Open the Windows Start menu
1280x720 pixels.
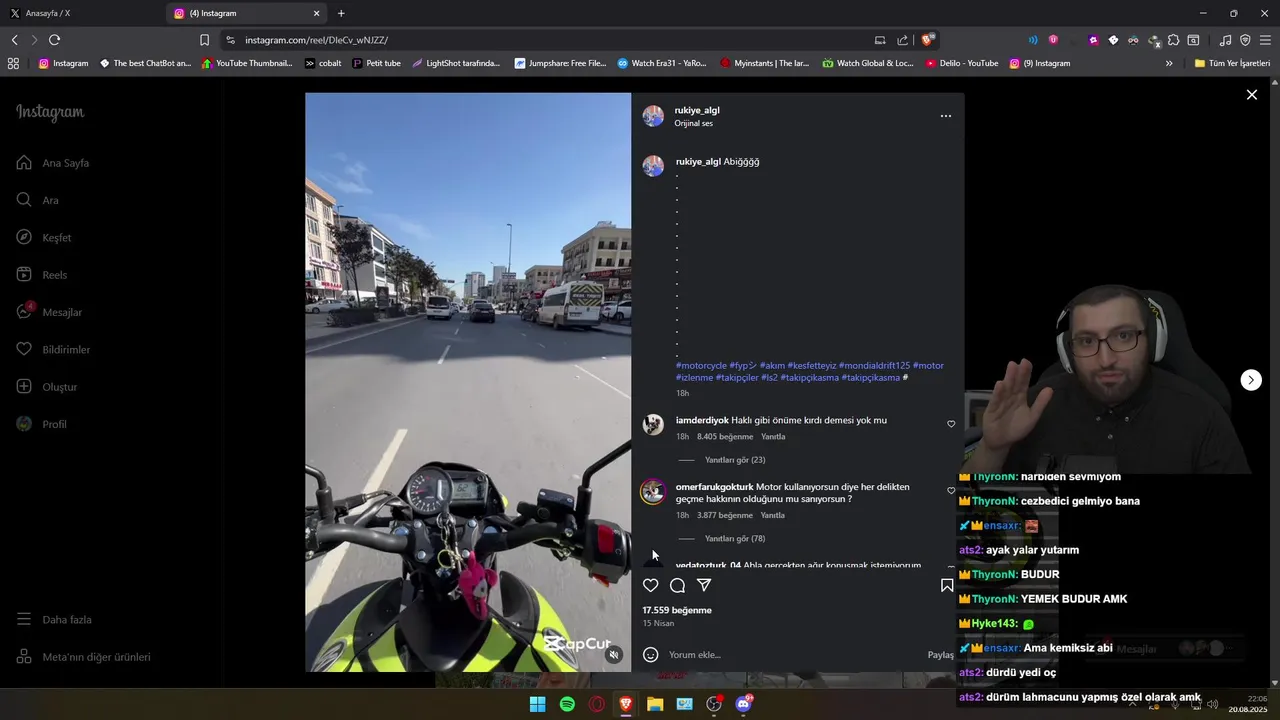click(x=537, y=704)
